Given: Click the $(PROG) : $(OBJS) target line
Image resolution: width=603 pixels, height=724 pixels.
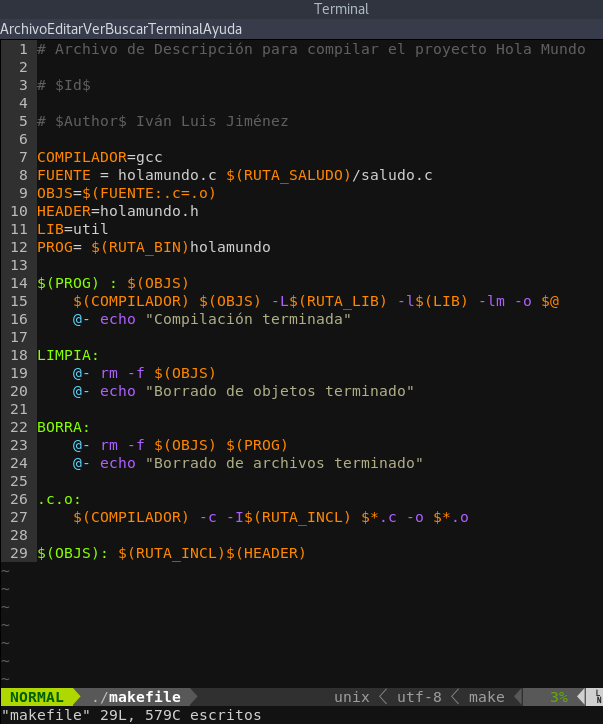Looking at the screenshot, I should [113, 283].
